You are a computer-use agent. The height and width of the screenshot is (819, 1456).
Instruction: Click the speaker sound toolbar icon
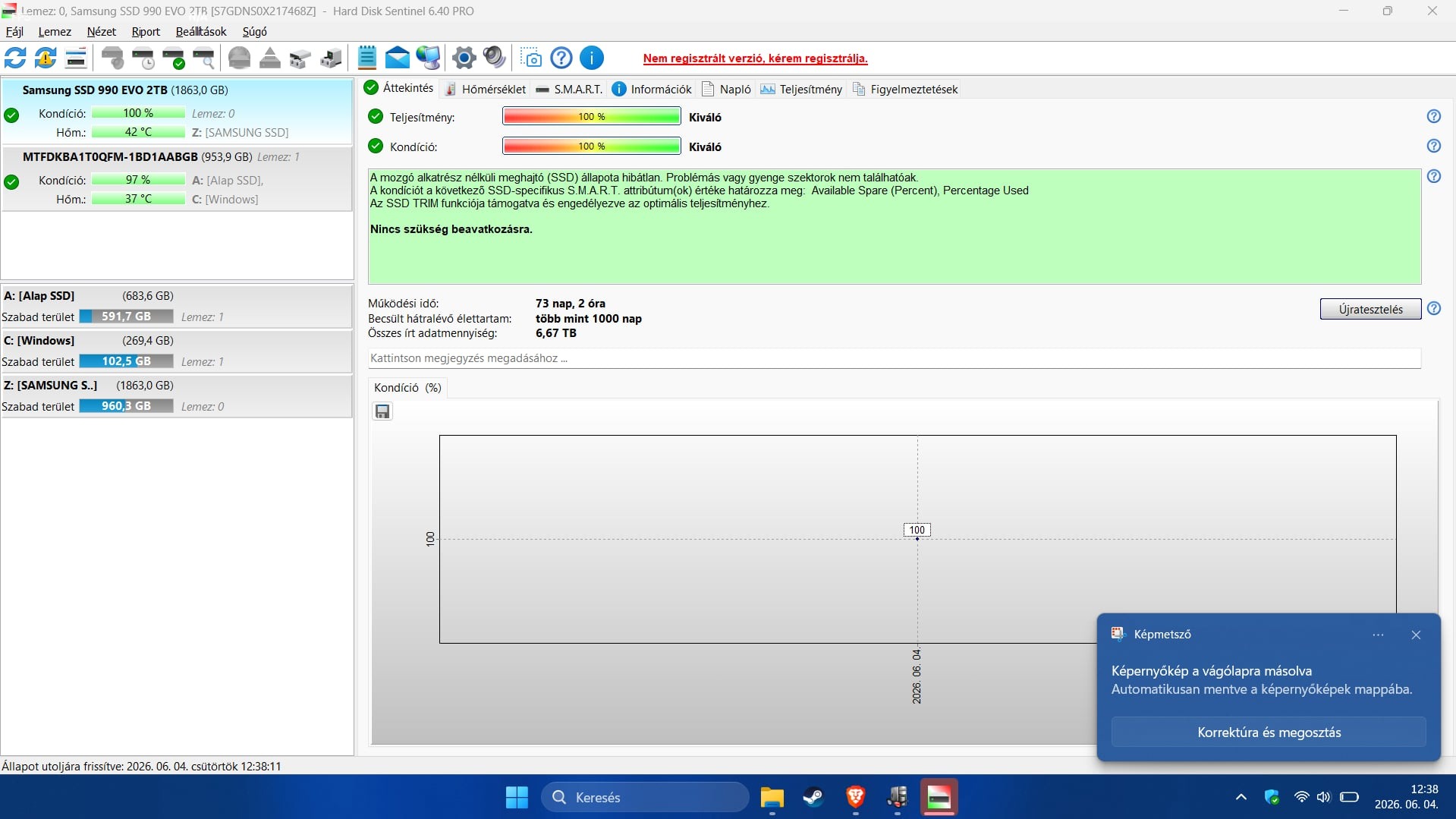pos(495,58)
